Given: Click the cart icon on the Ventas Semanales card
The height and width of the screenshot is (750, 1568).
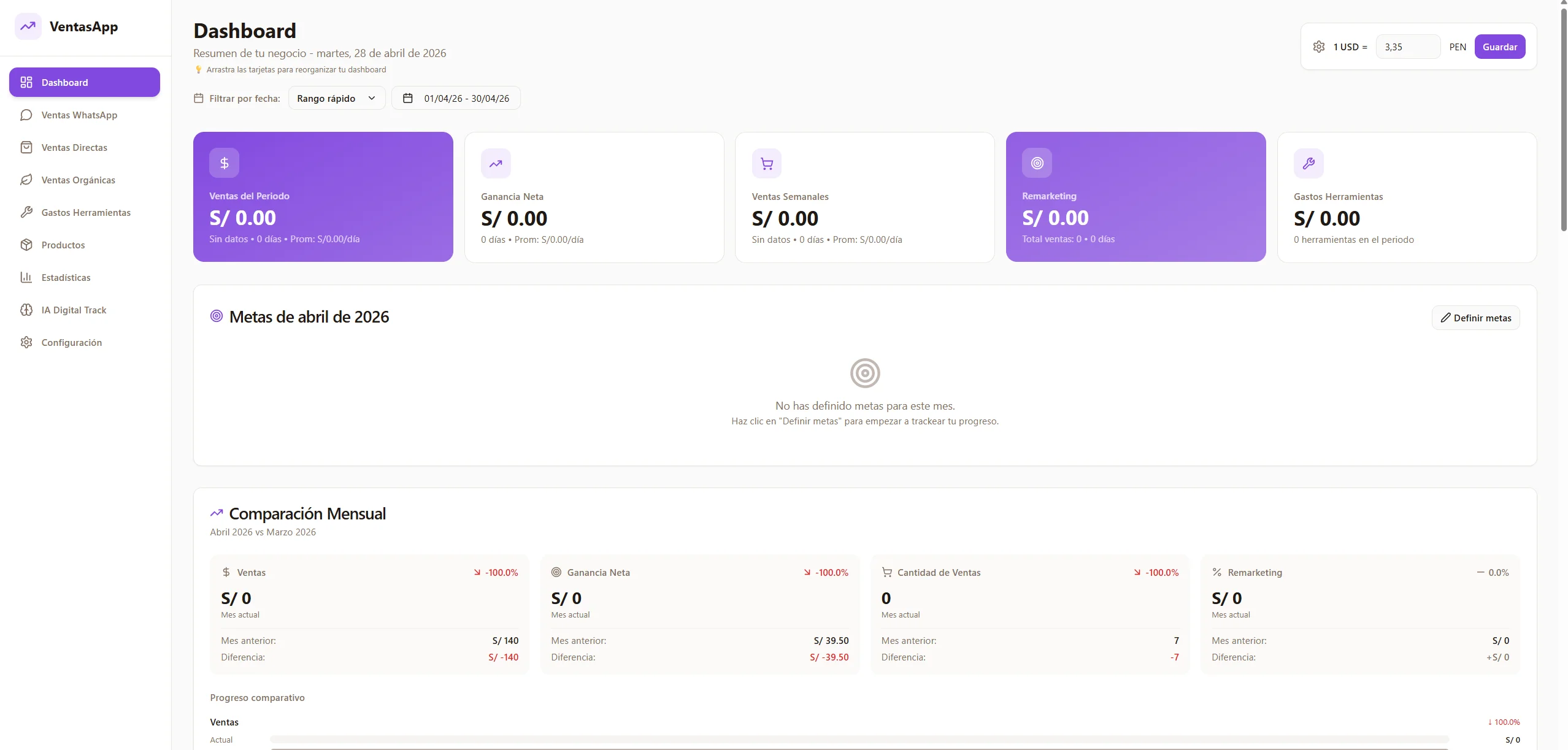Looking at the screenshot, I should pyautogui.click(x=767, y=163).
